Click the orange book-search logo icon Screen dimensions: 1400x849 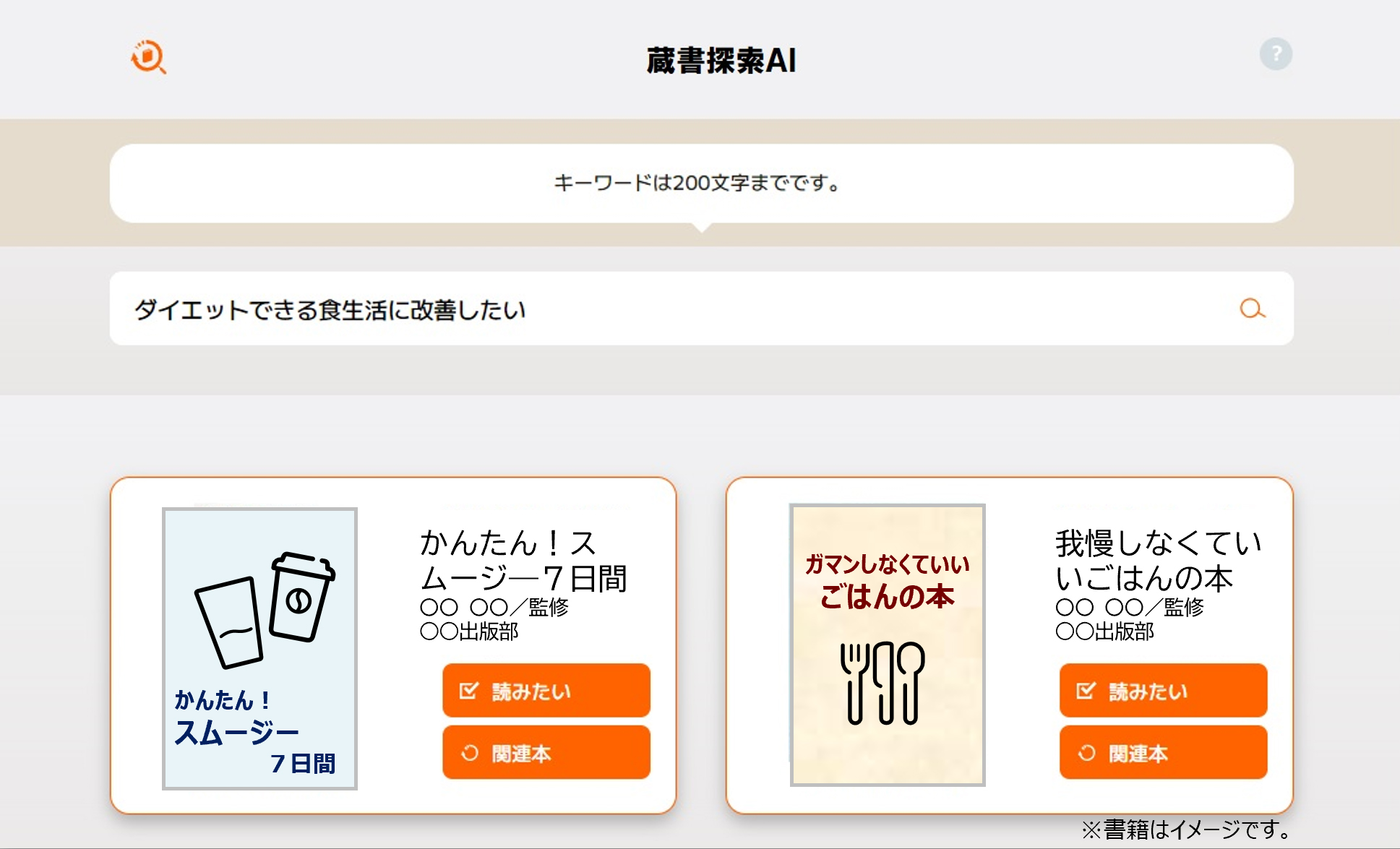point(149,56)
